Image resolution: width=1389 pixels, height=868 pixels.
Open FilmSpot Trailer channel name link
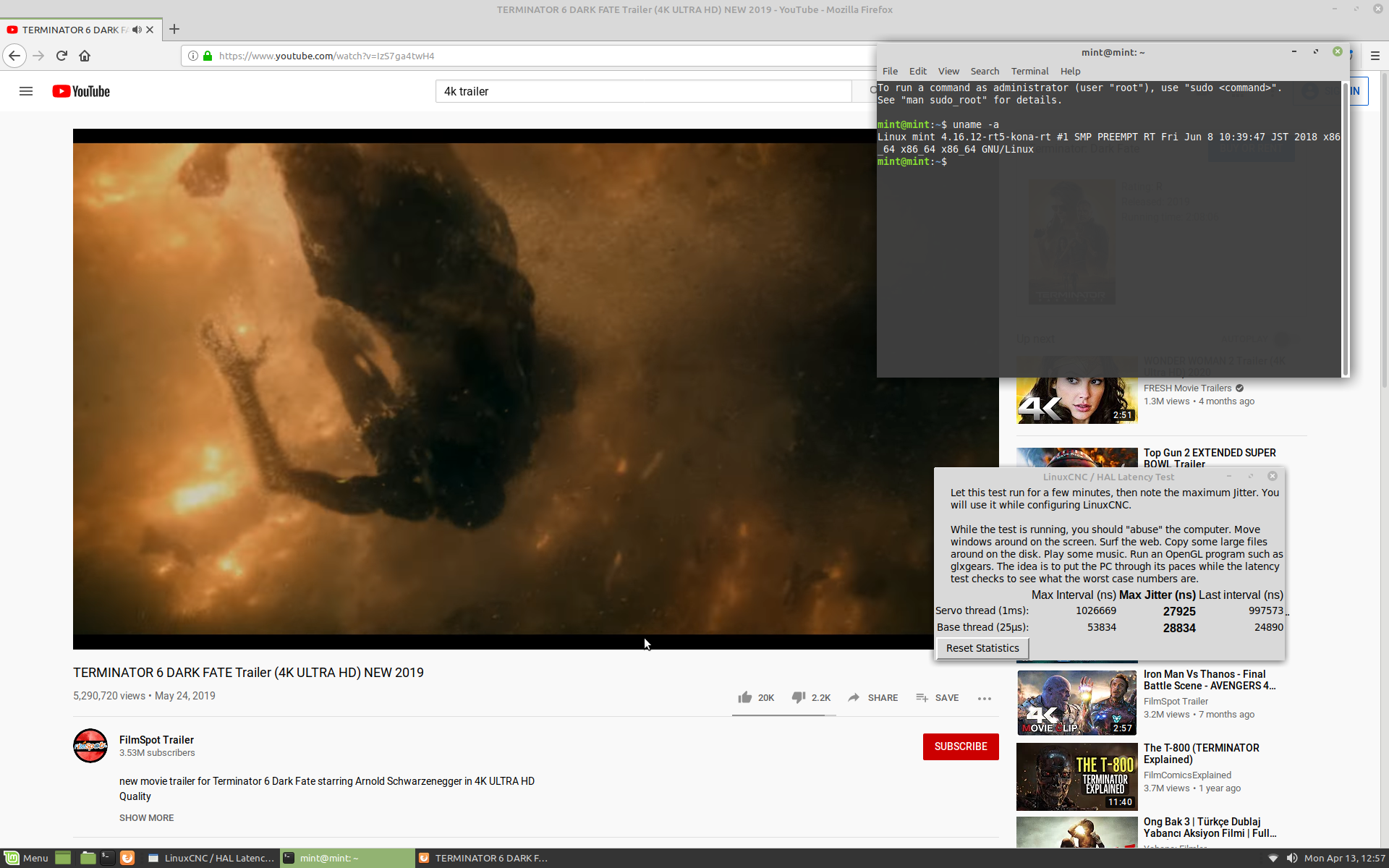(x=156, y=739)
